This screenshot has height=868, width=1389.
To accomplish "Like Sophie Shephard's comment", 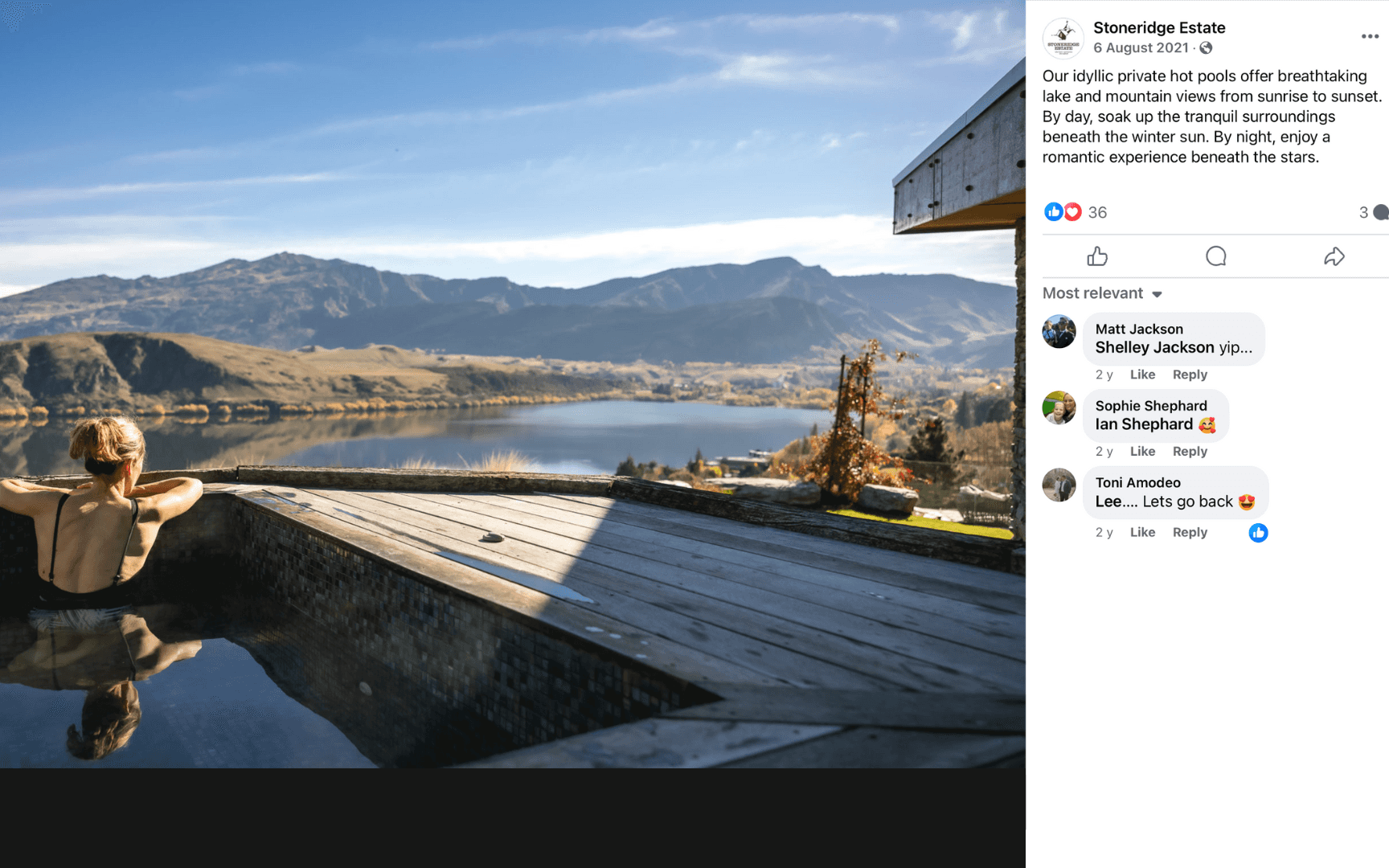I will (1142, 452).
